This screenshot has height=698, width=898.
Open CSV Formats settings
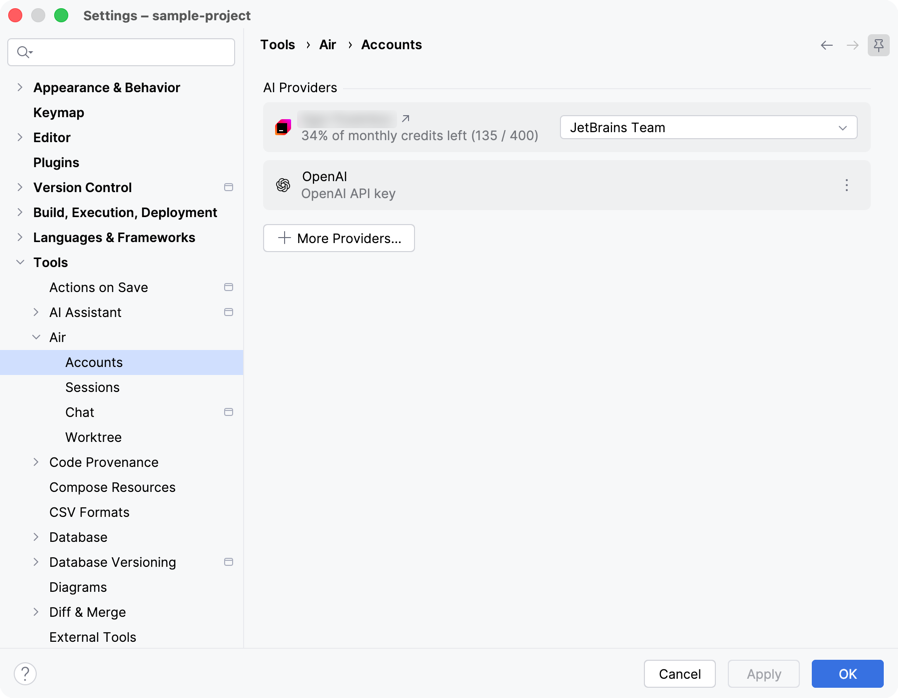click(89, 512)
